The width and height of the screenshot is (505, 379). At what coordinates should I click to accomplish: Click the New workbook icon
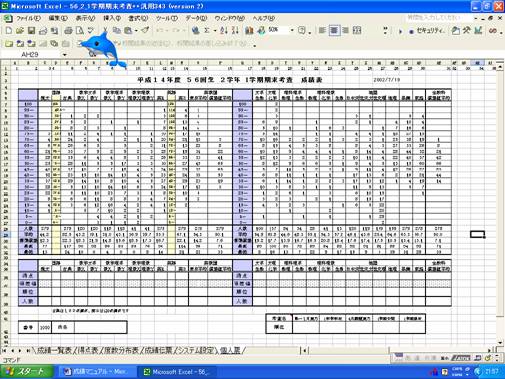coord(9,31)
